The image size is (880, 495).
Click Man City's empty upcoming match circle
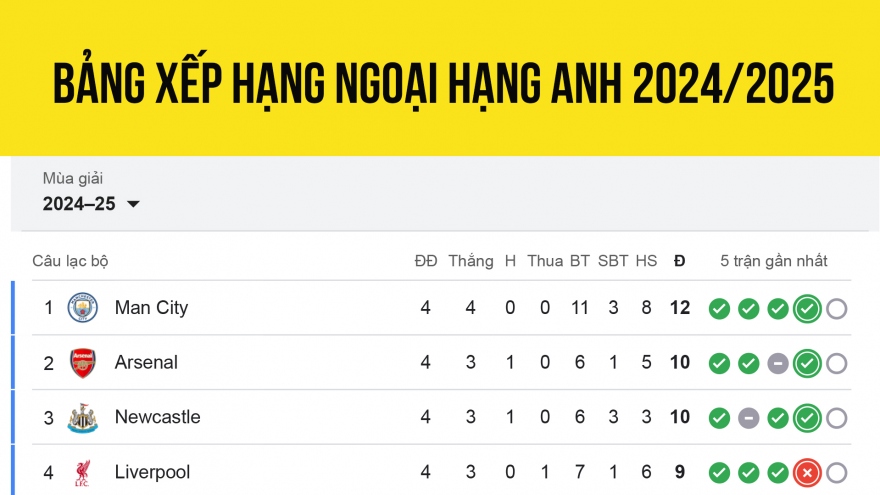click(837, 308)
